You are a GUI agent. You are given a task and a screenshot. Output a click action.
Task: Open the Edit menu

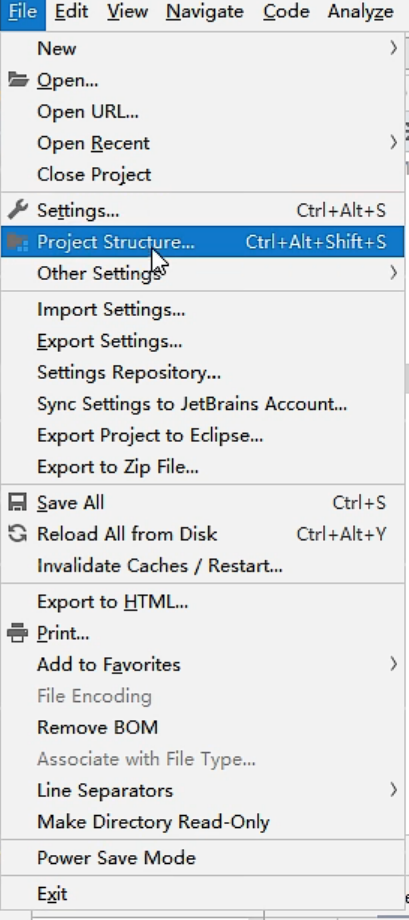71,11
